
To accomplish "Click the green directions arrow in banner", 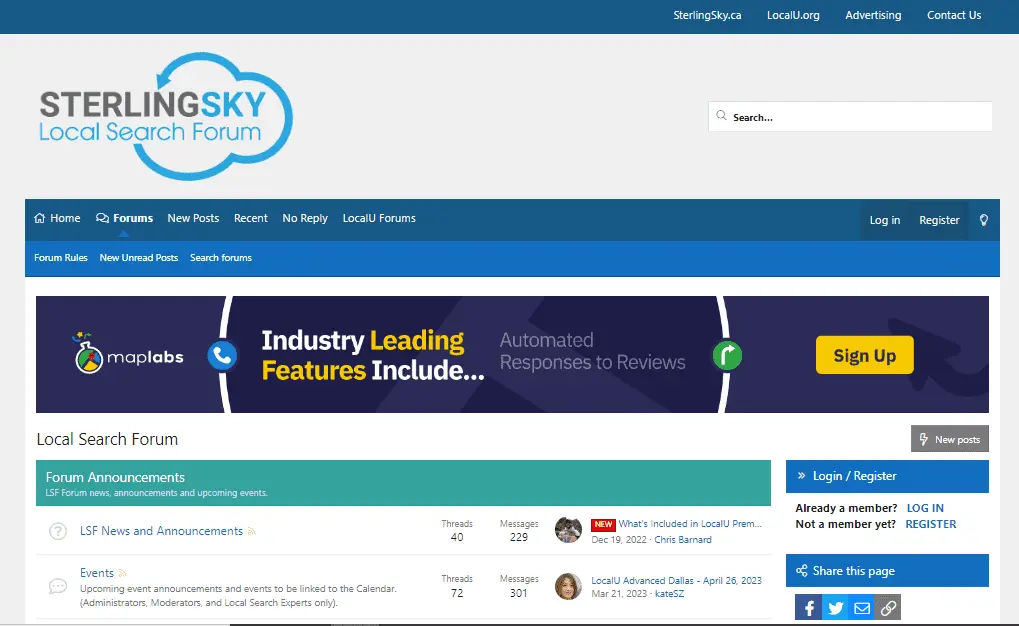I will pyautogui.click(x=727, y=356).
